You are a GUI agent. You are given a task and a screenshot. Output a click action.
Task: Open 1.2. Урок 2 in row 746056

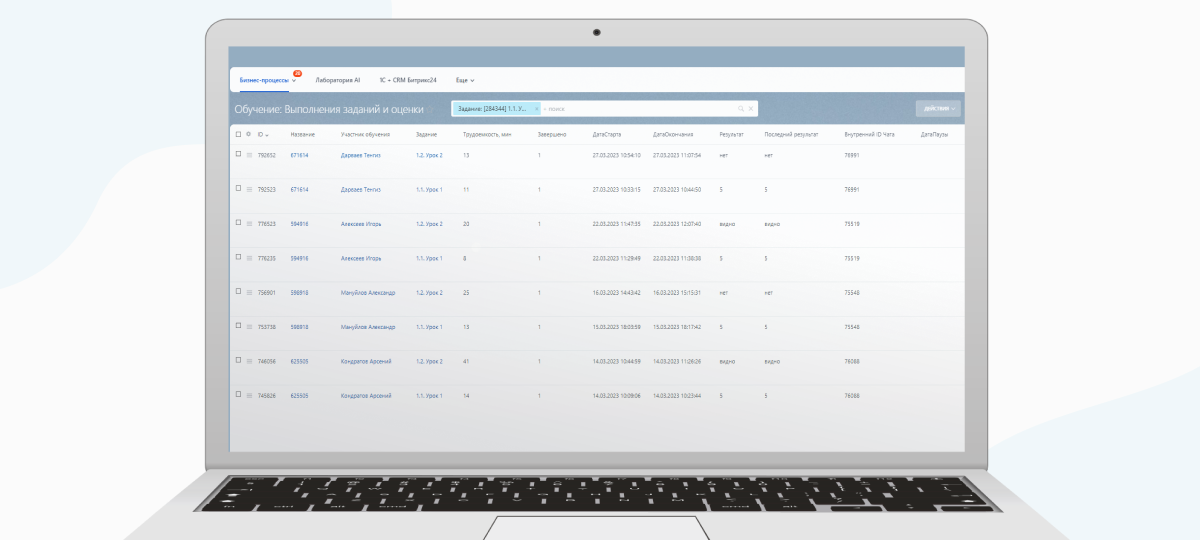[429, 361]
